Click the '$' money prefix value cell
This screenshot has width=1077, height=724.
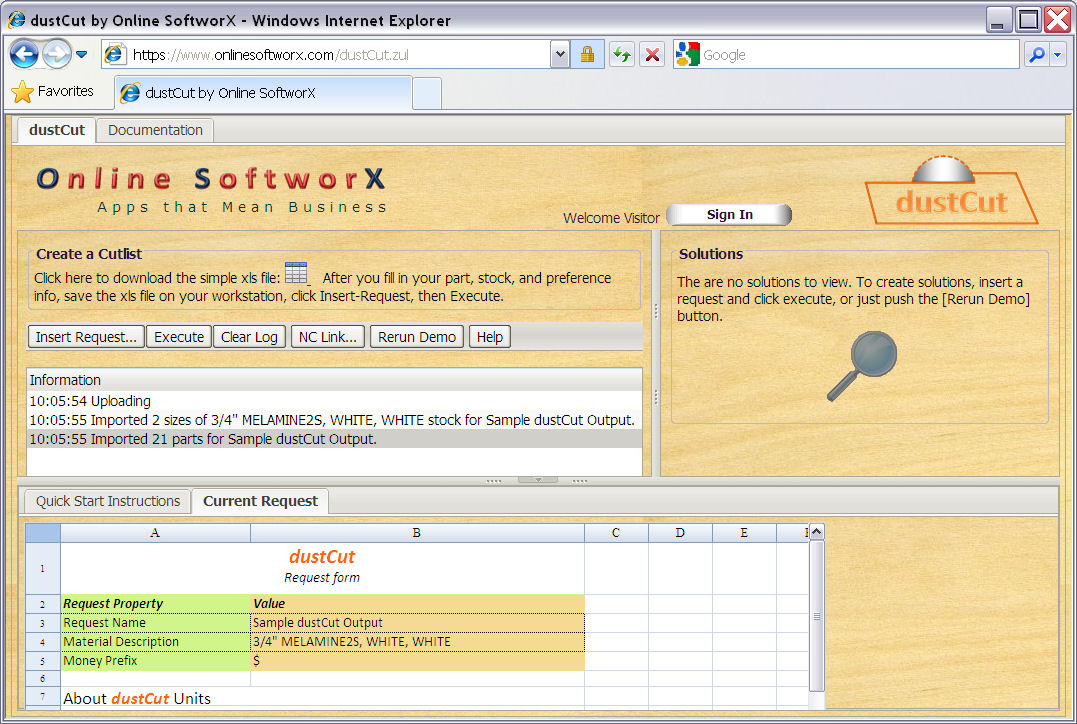pos(417,661)
